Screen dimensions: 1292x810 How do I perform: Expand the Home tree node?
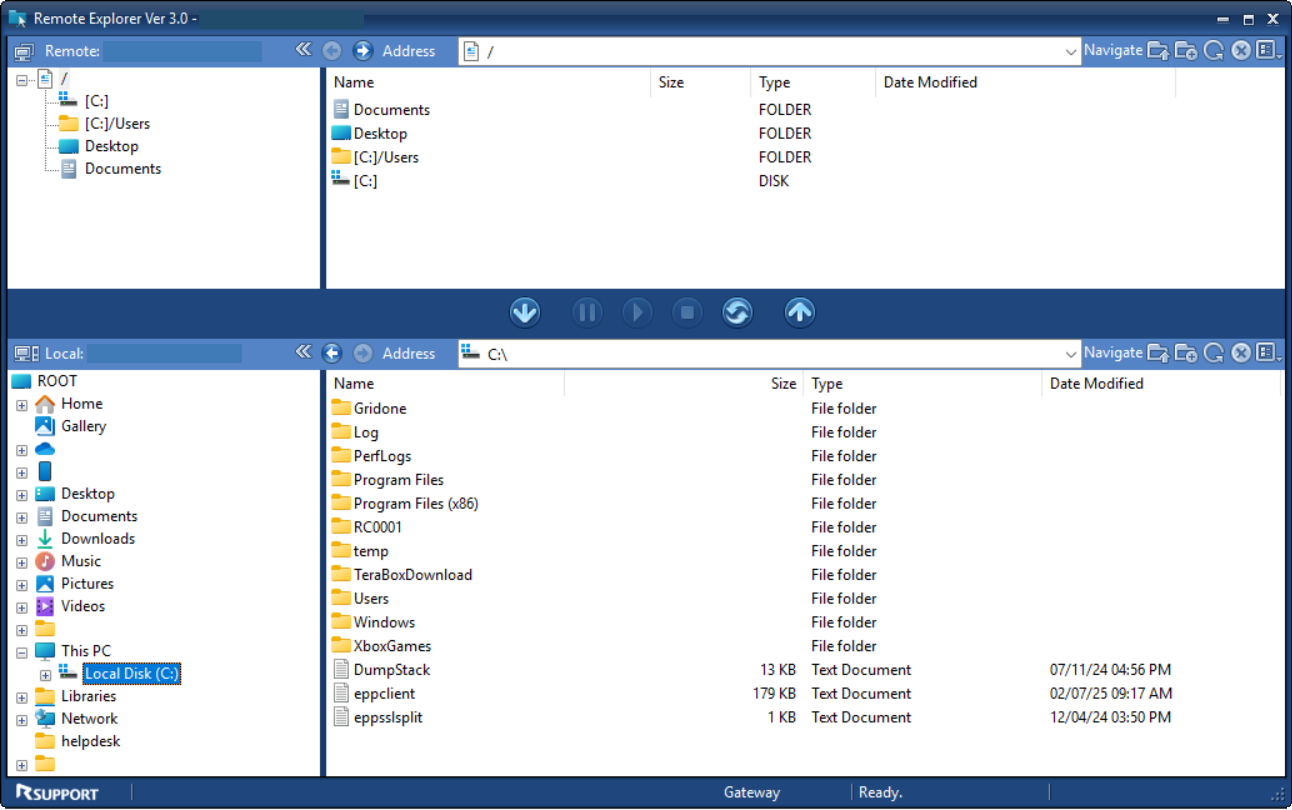pos(22,405)
